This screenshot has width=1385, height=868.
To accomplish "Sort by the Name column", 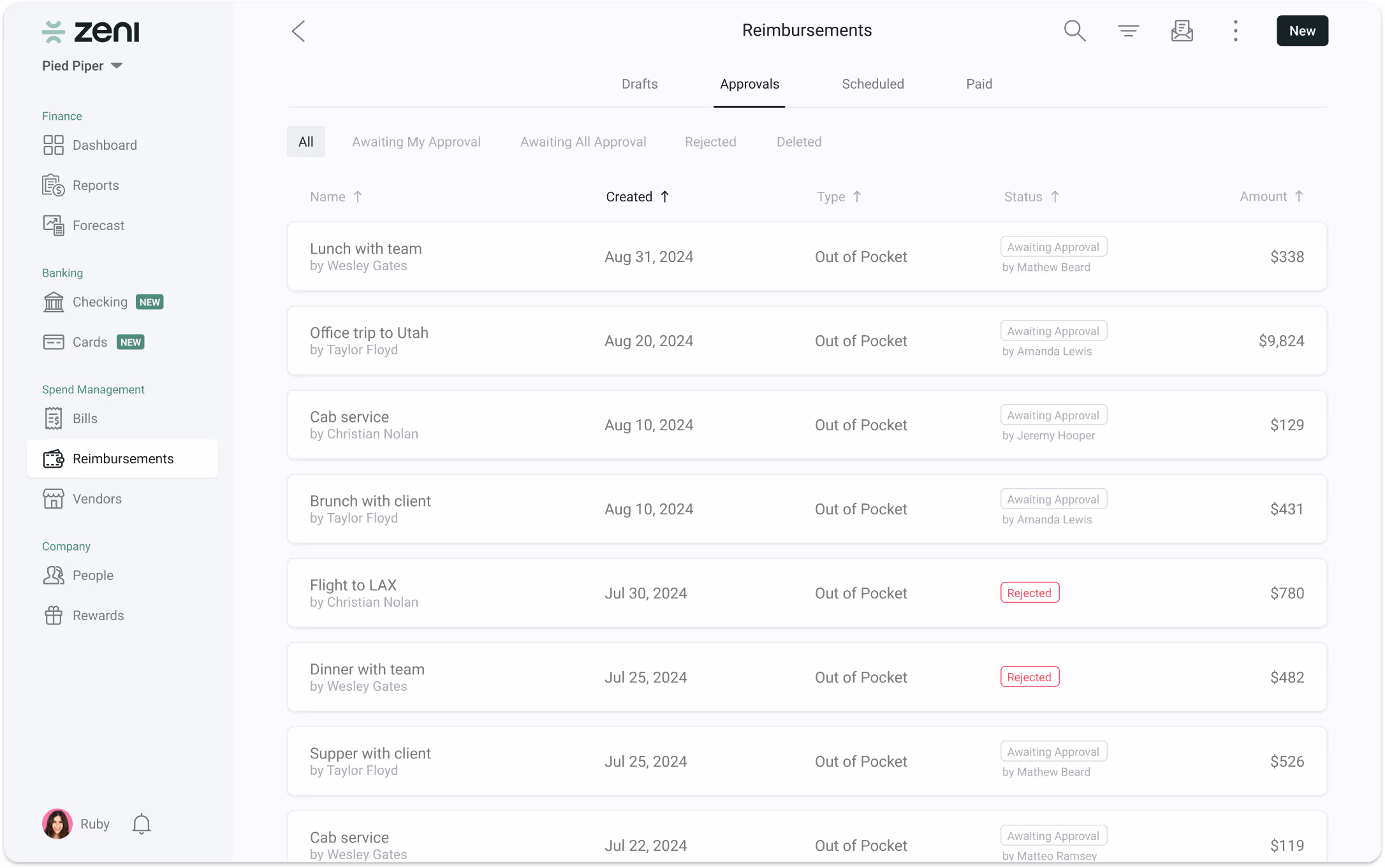I will coord(336,197).
